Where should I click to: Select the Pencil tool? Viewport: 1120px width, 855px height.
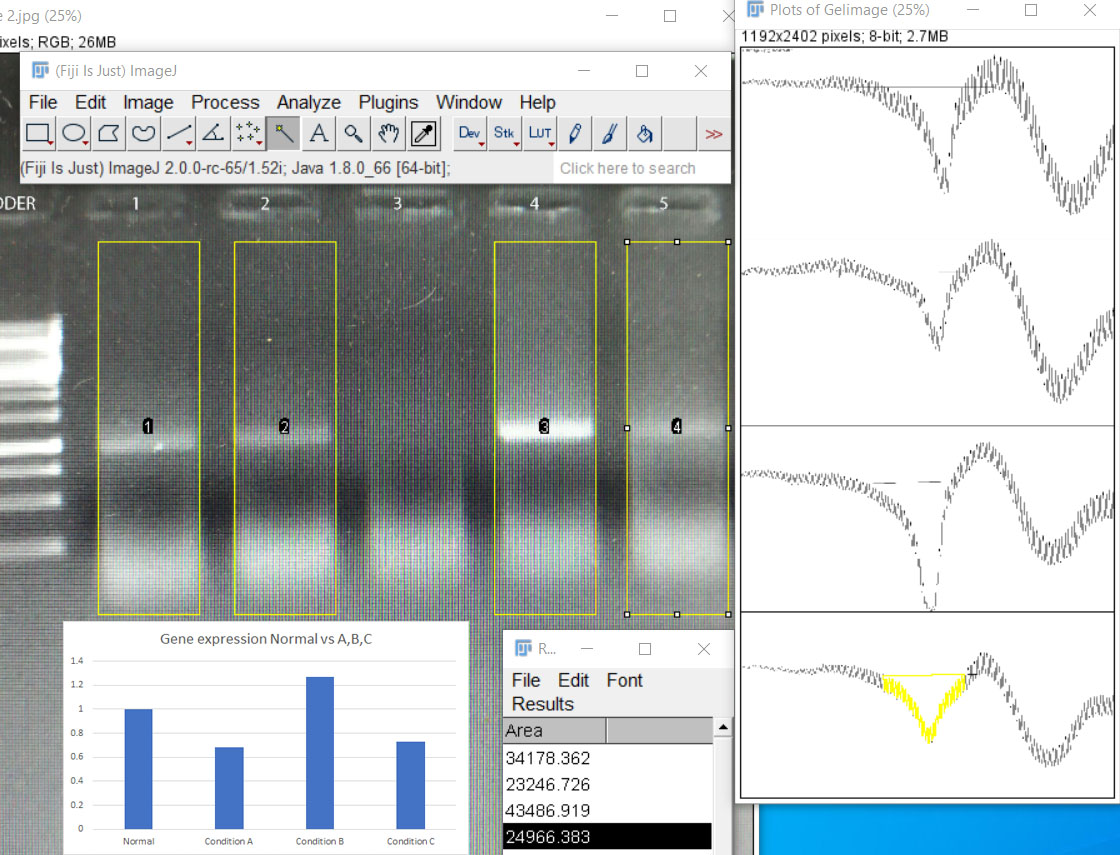575,134
